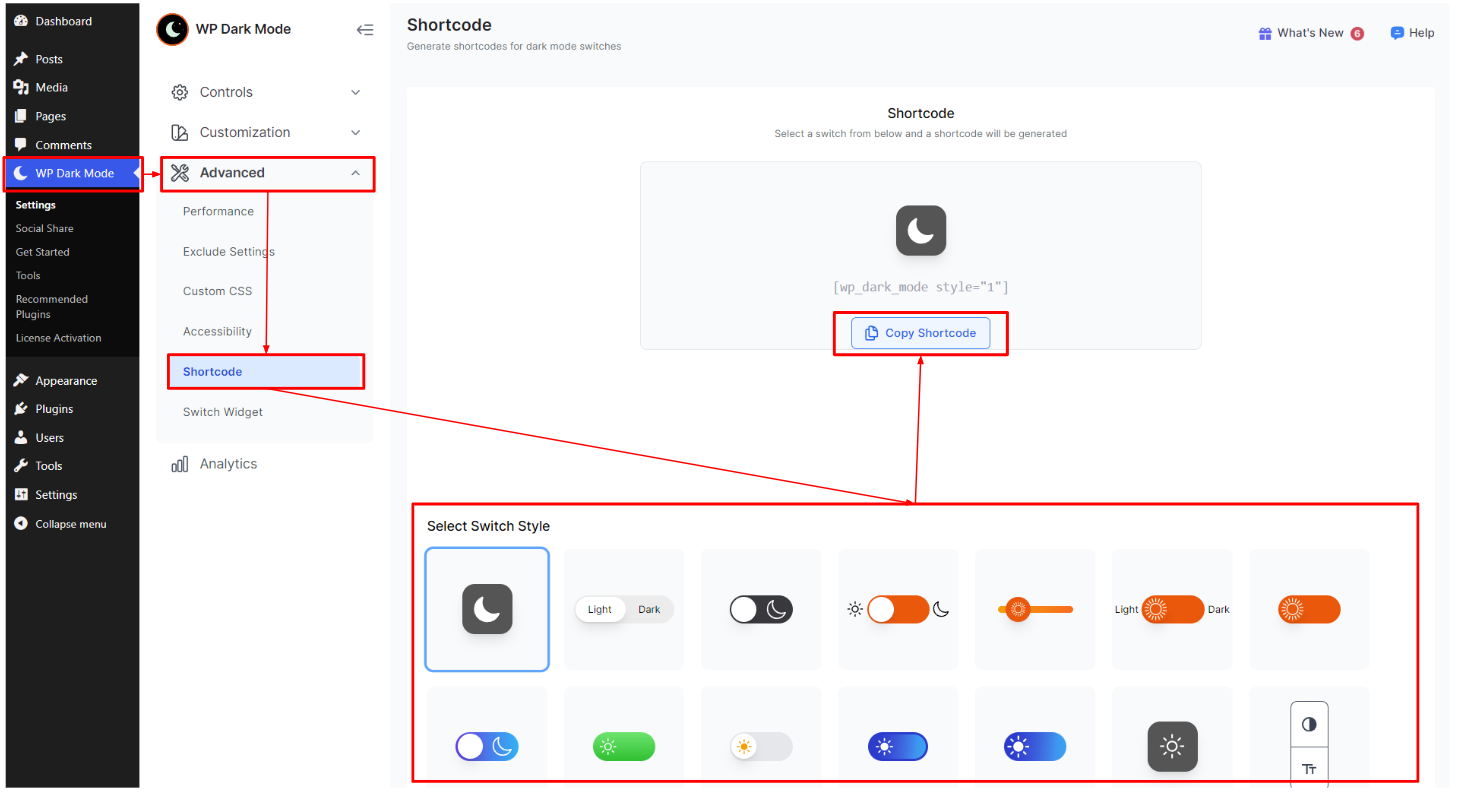Select the plain orange sun toggle style

coord(1309,609)
